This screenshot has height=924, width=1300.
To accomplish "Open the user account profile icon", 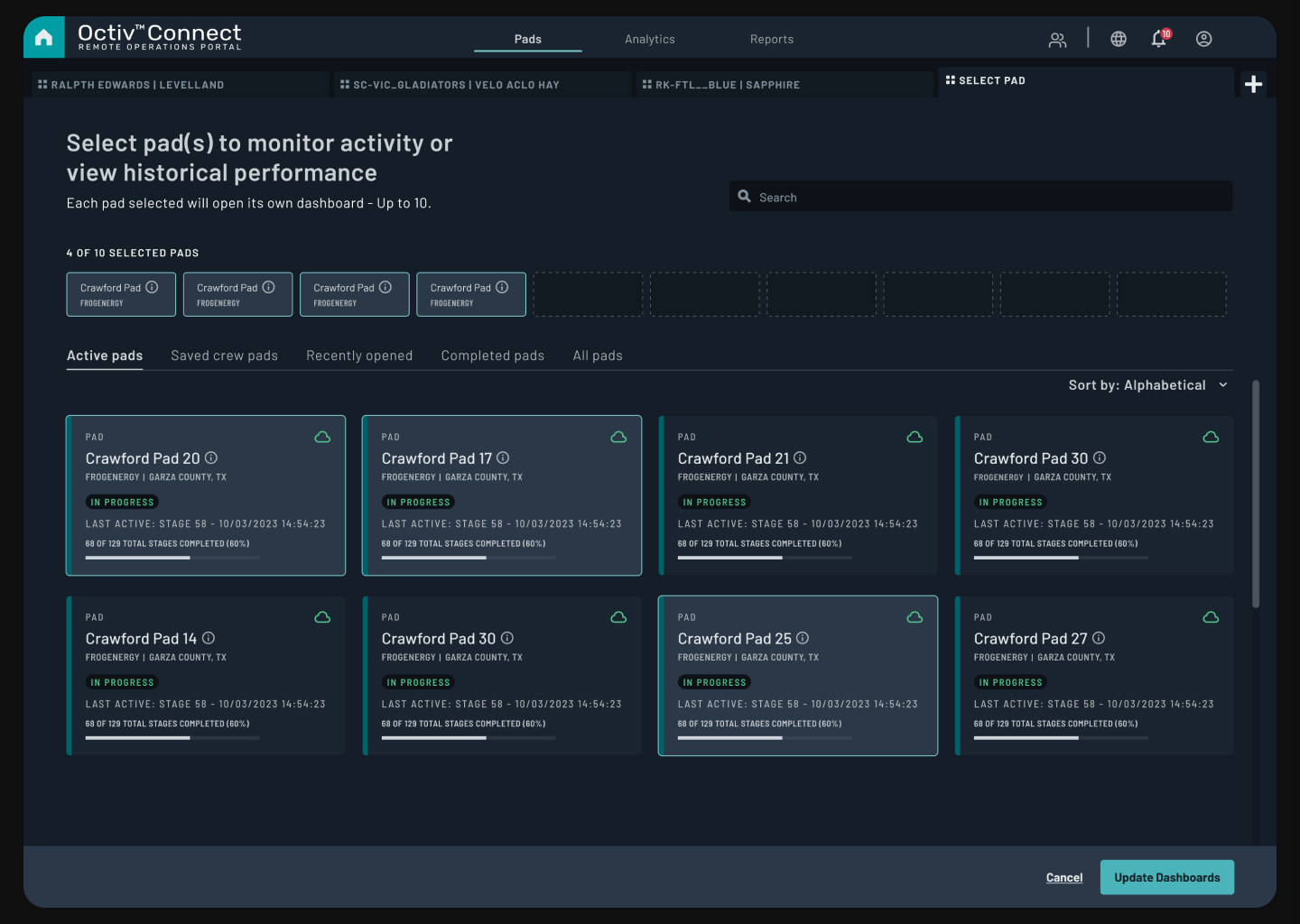I will point(1203,39).
